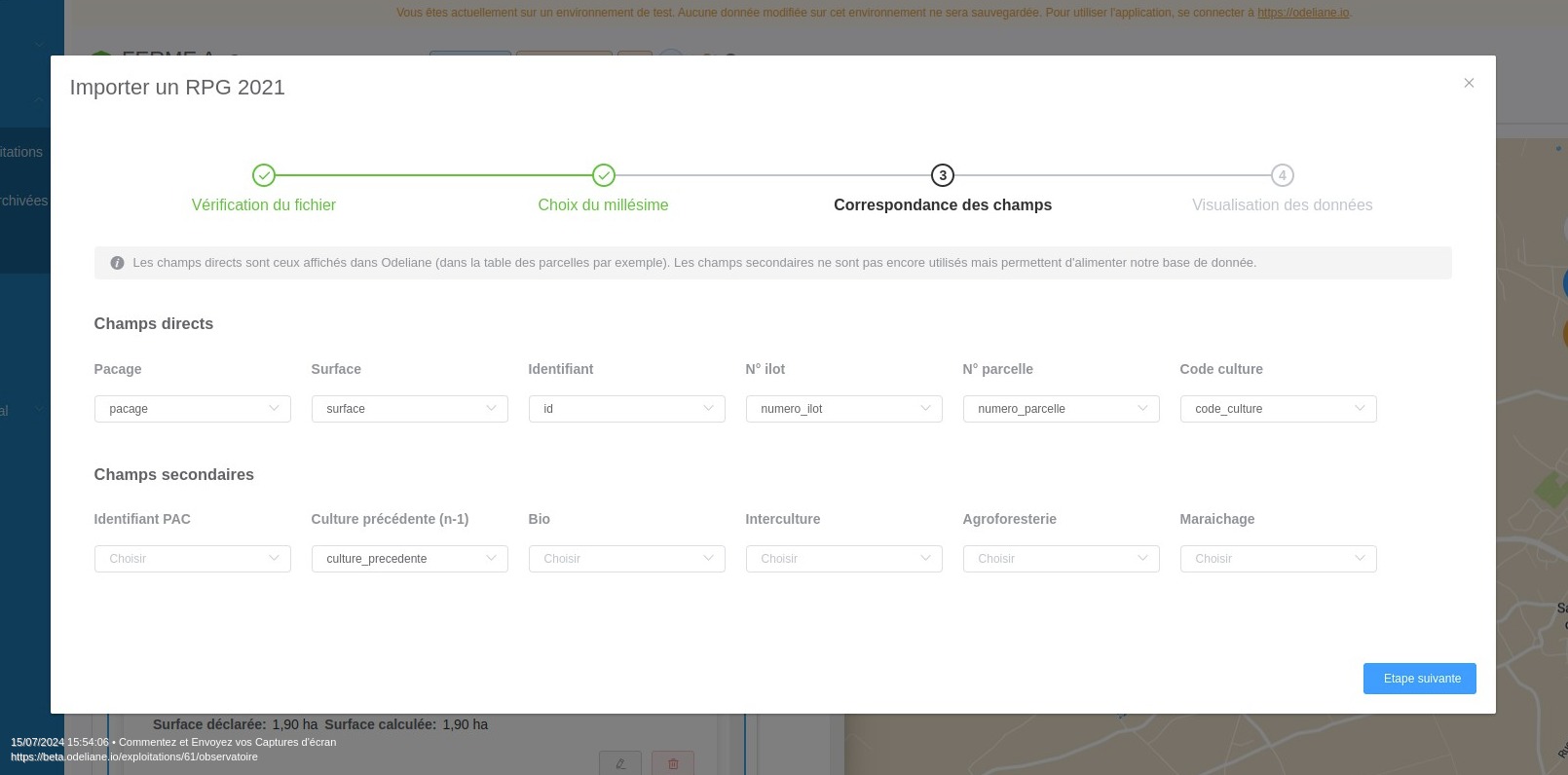
Task: Choose a field for Interculture
Action: (x=843, y=559)
